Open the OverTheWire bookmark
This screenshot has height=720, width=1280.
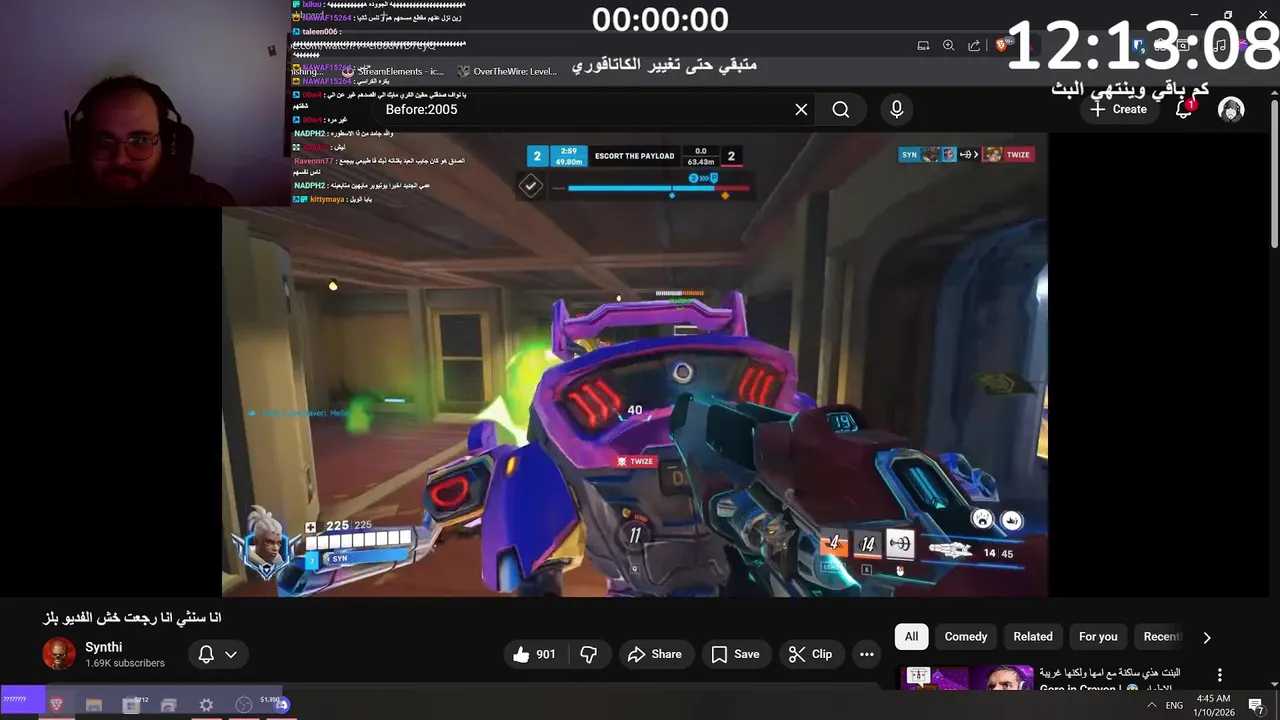507,71
